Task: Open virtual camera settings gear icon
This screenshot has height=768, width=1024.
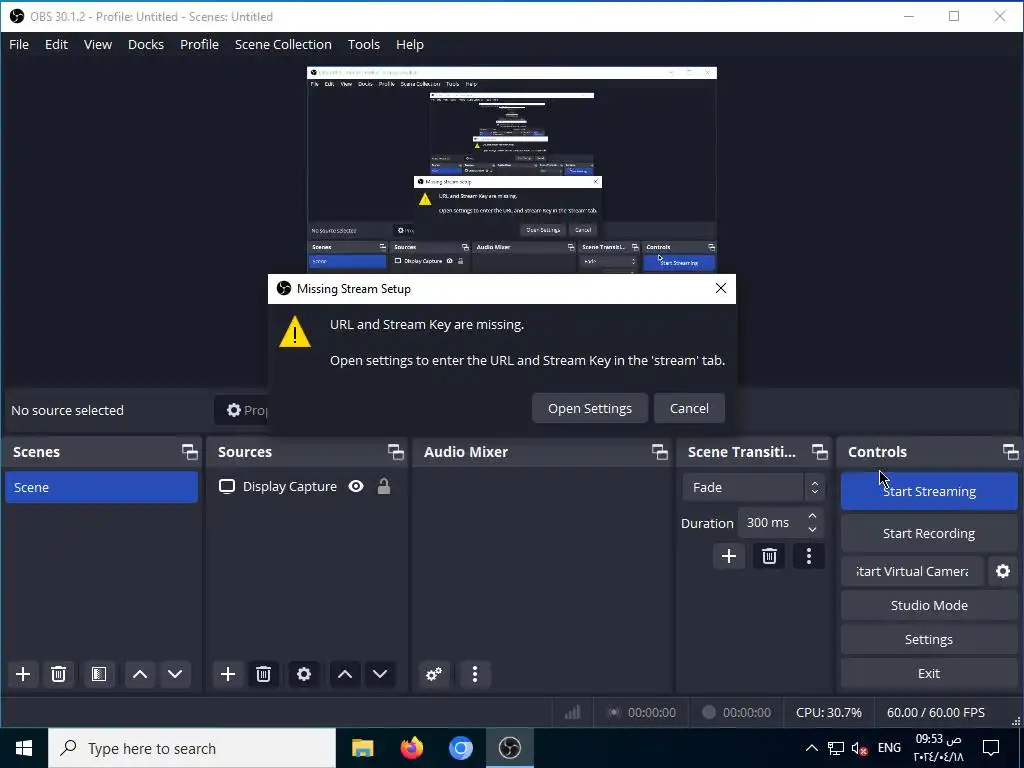Action: (x=1003, y=571)
